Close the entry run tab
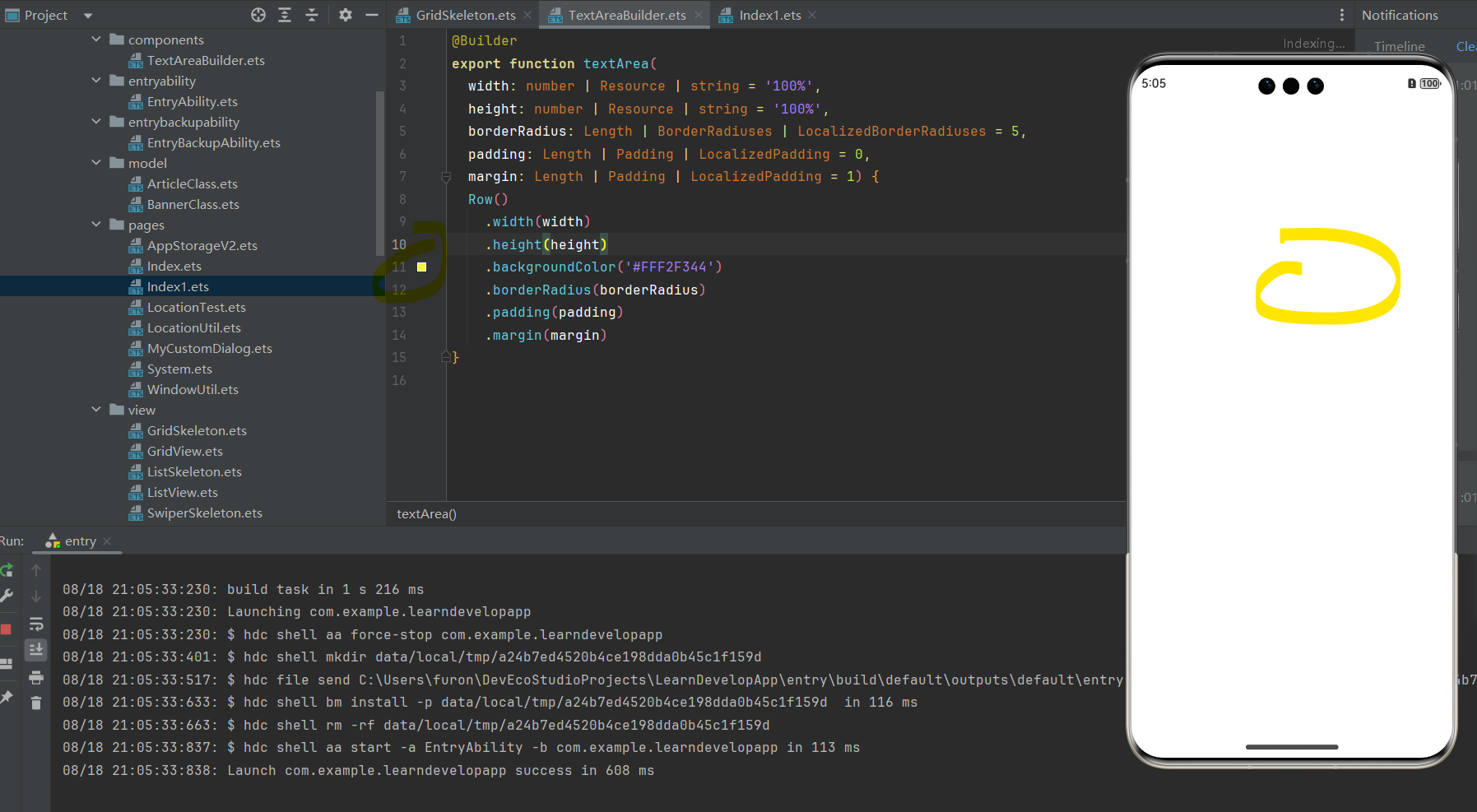 click(107, 541)
